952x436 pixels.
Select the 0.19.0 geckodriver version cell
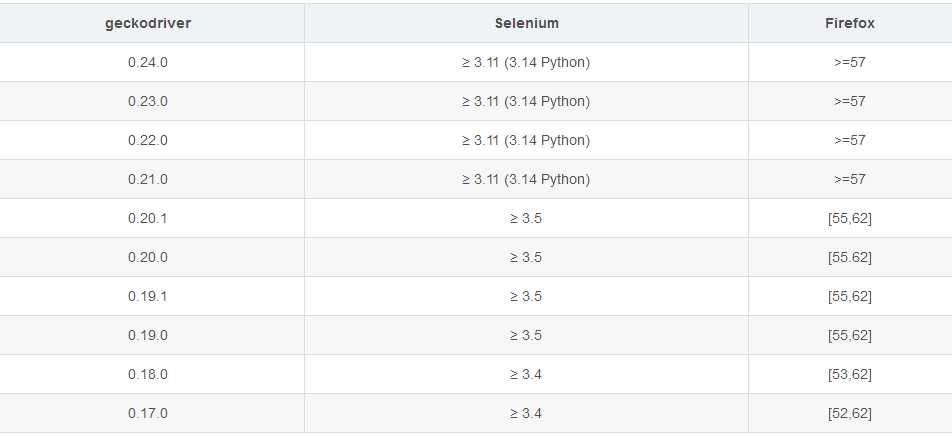click(x=148, y=335)
